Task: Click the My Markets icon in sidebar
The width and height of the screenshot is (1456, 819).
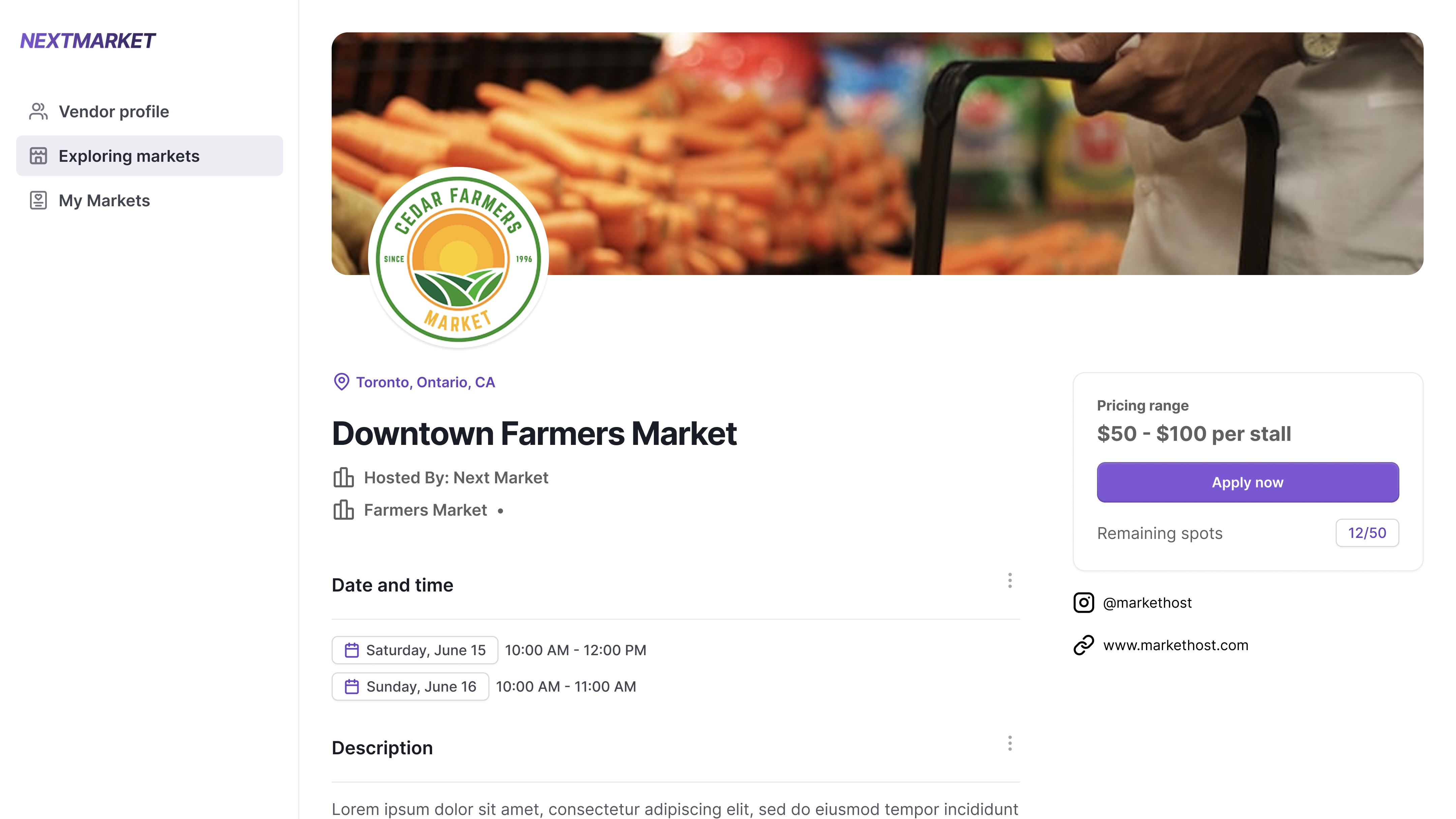Action: pos(38,200)
